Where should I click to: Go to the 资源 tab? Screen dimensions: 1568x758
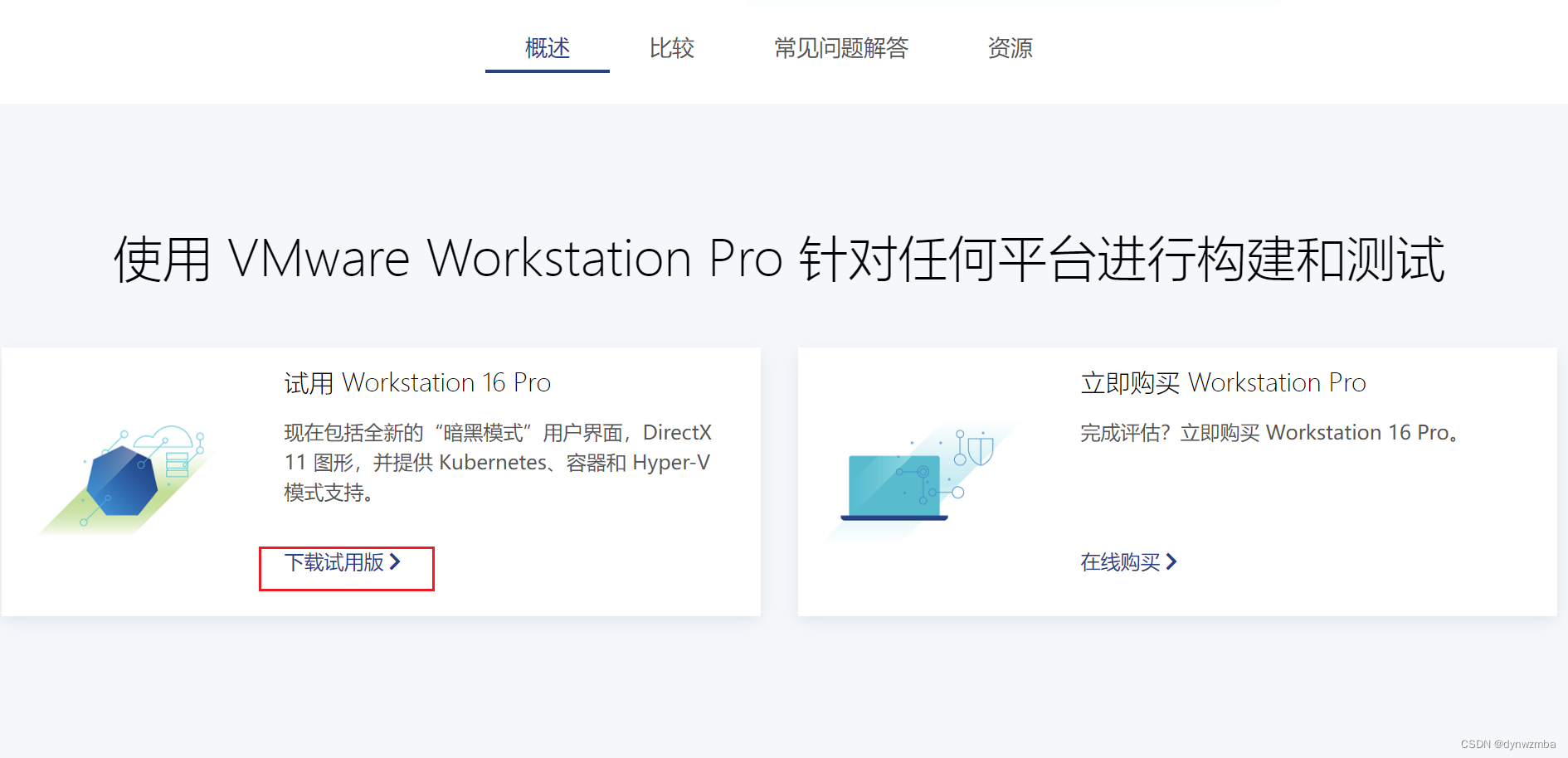(1010, 48)
